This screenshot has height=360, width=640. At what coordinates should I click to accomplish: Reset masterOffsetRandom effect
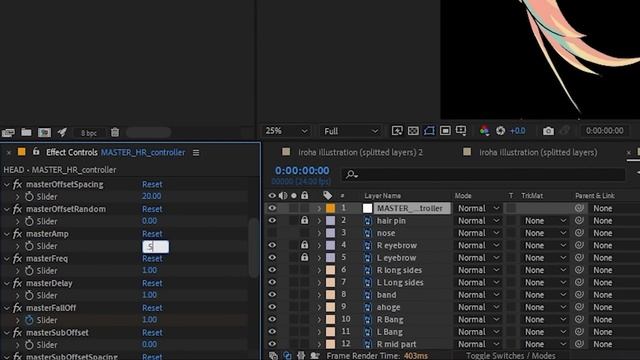pos(152,209)
